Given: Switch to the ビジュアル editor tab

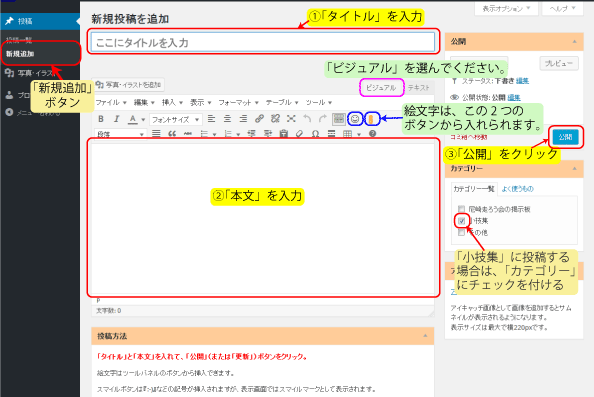Looking at the screenshot, I should click(381, 88).
